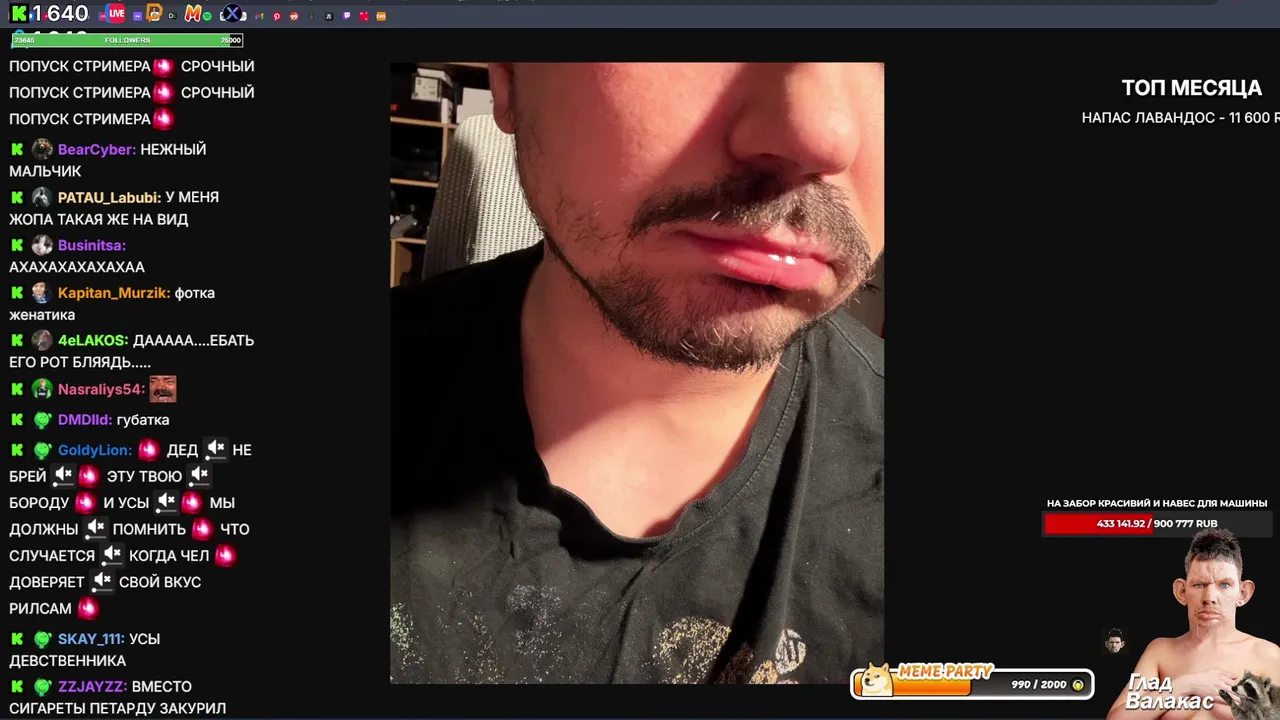Click the small face icon above the Meme Party bar

[1115, 641]
